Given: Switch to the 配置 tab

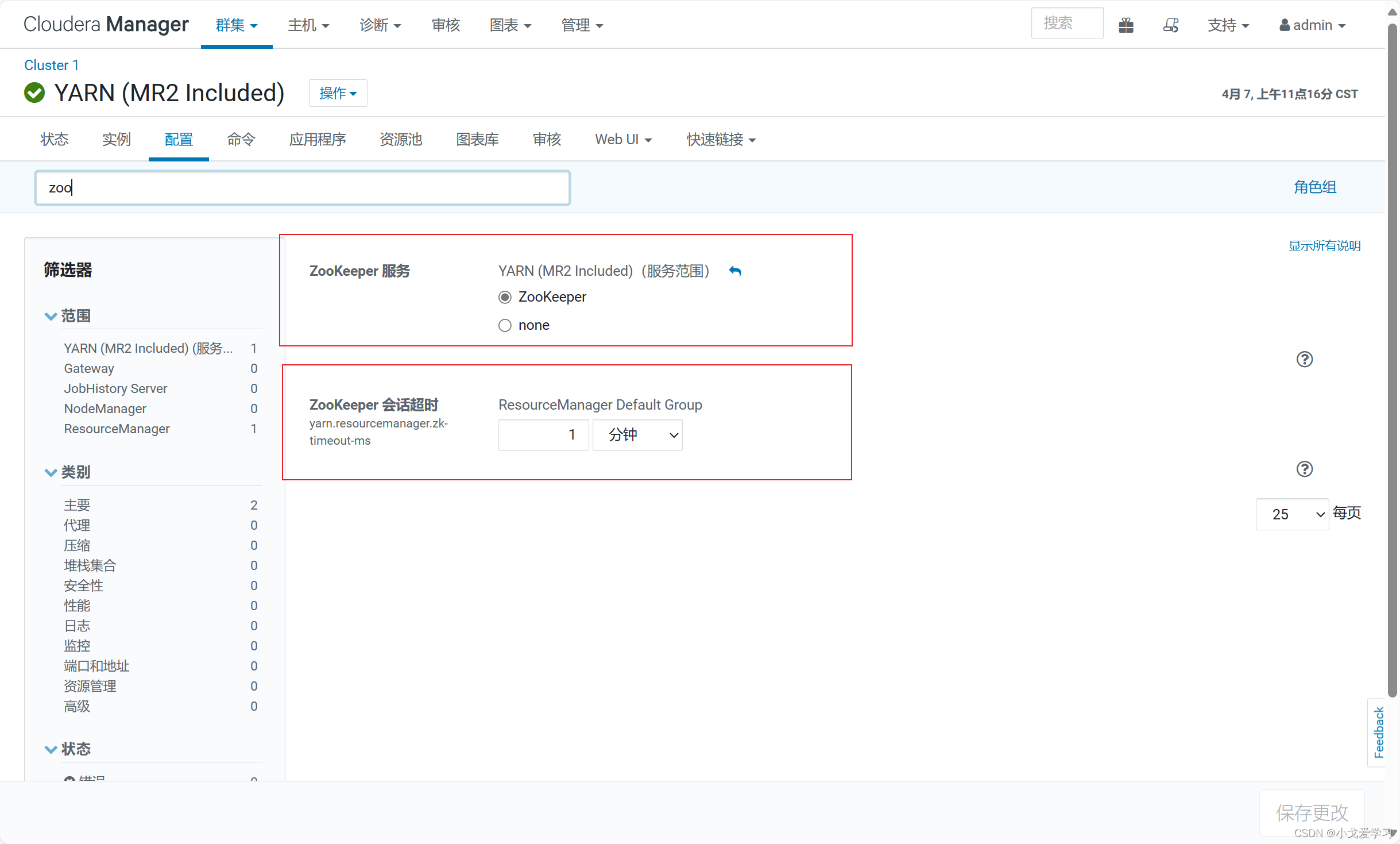Looking at the screenshot, I should [x=179, y=140].
